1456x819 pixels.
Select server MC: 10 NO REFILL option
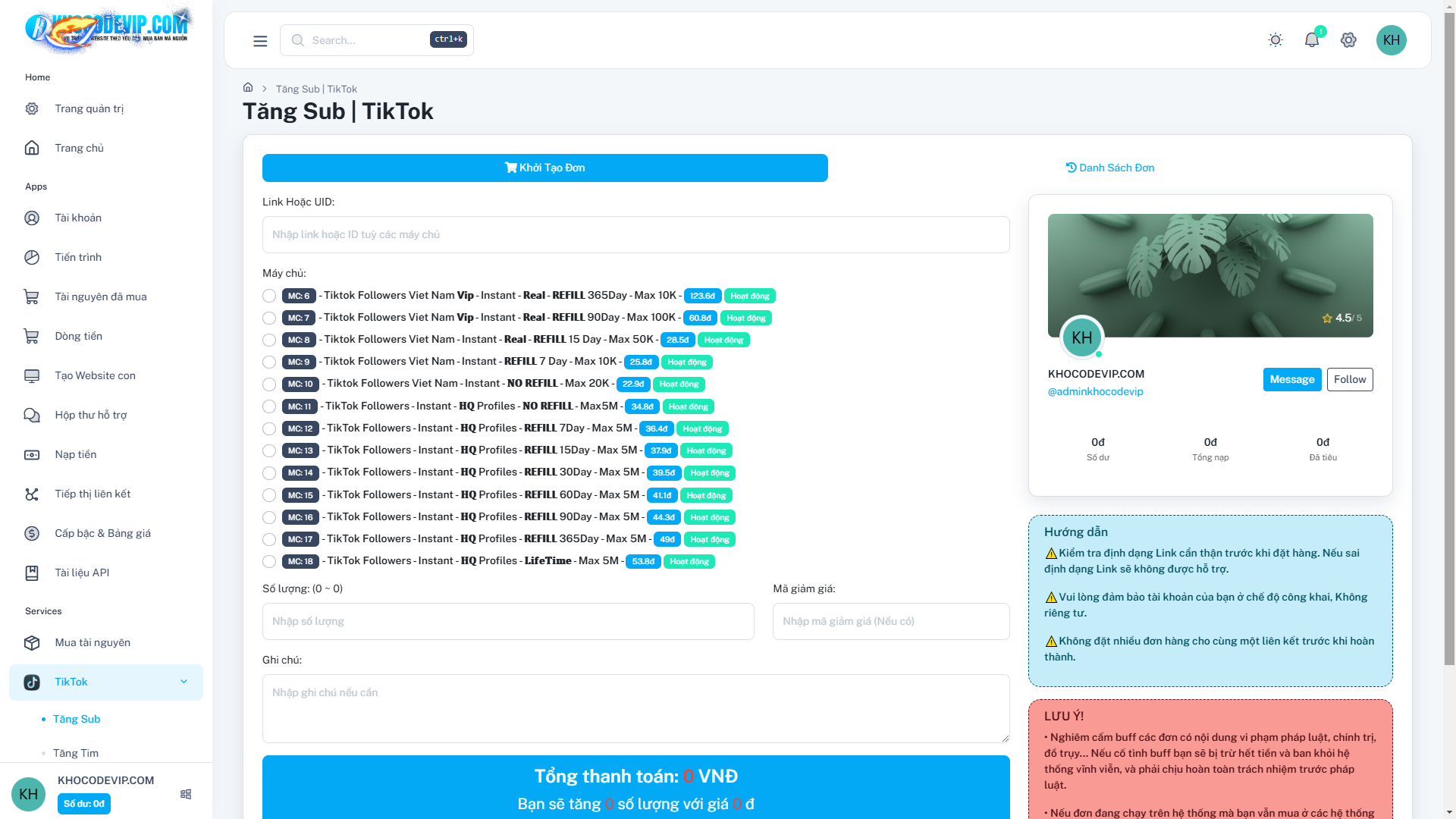268,384
